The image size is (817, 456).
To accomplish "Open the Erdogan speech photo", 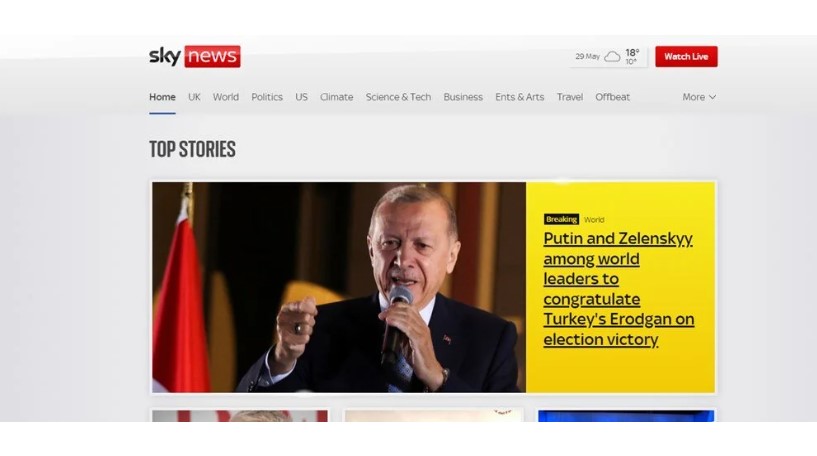I will point(339,287).
